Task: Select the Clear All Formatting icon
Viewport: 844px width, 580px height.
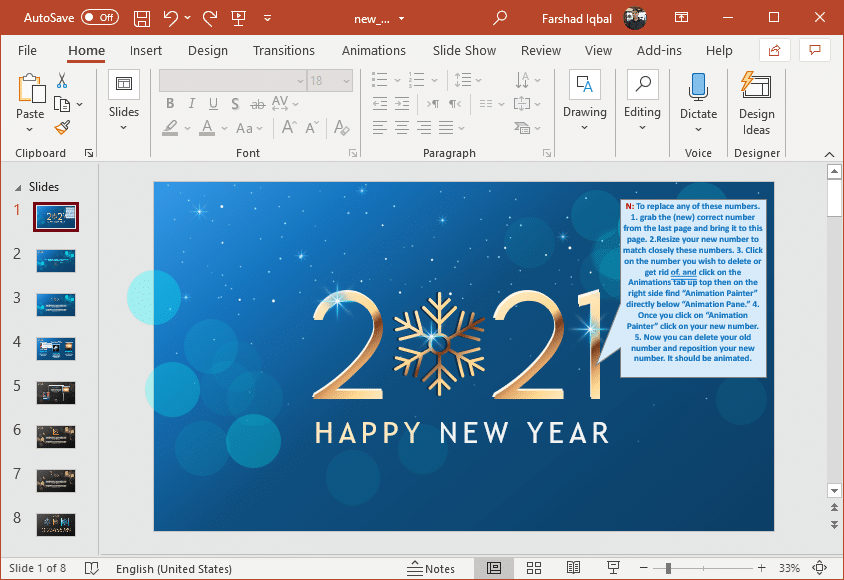Action: [343, 127]
